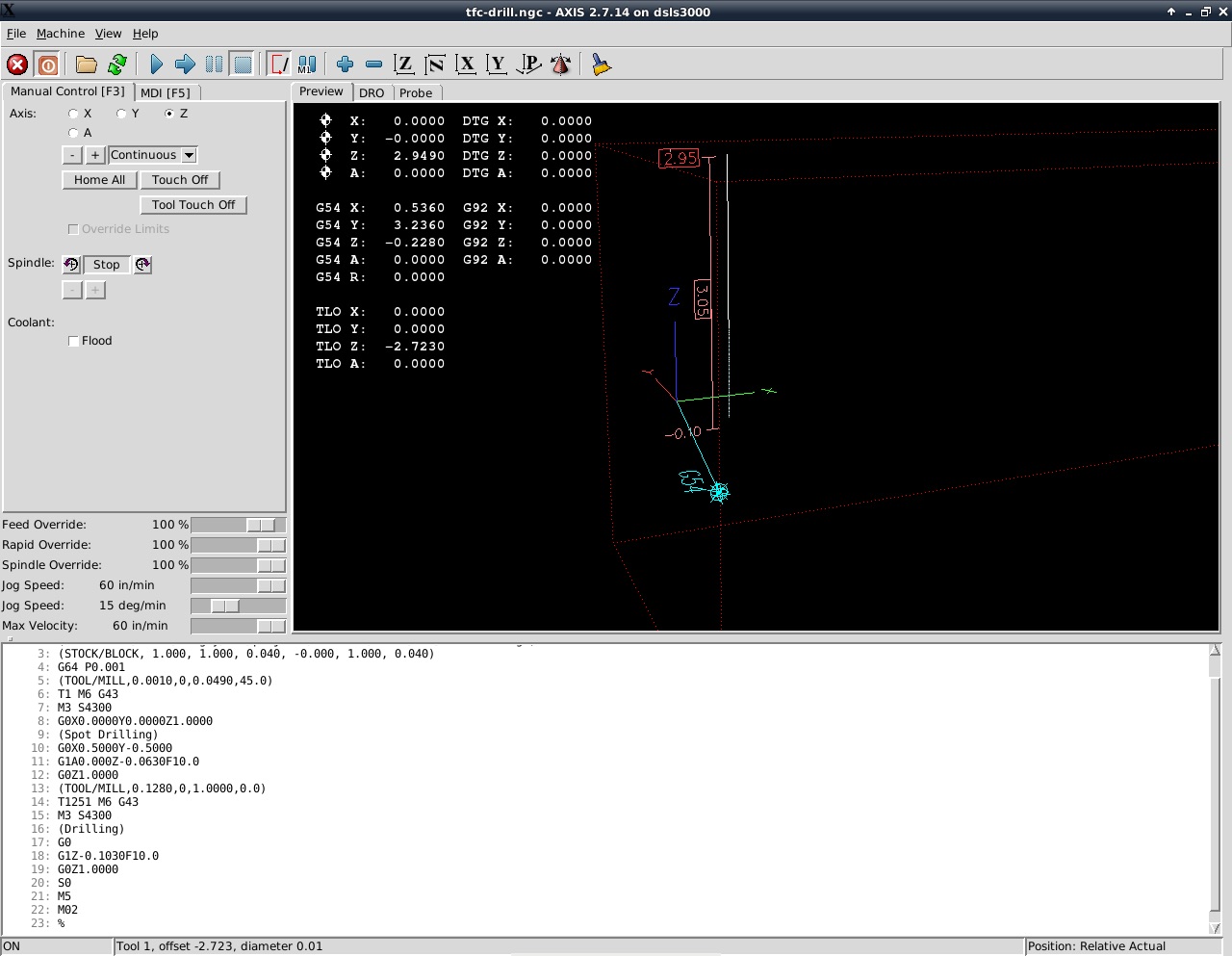Viewport: 1232px width, 956px height.
Task: Open a G-code file via folder icon
Action: point(87,65)
